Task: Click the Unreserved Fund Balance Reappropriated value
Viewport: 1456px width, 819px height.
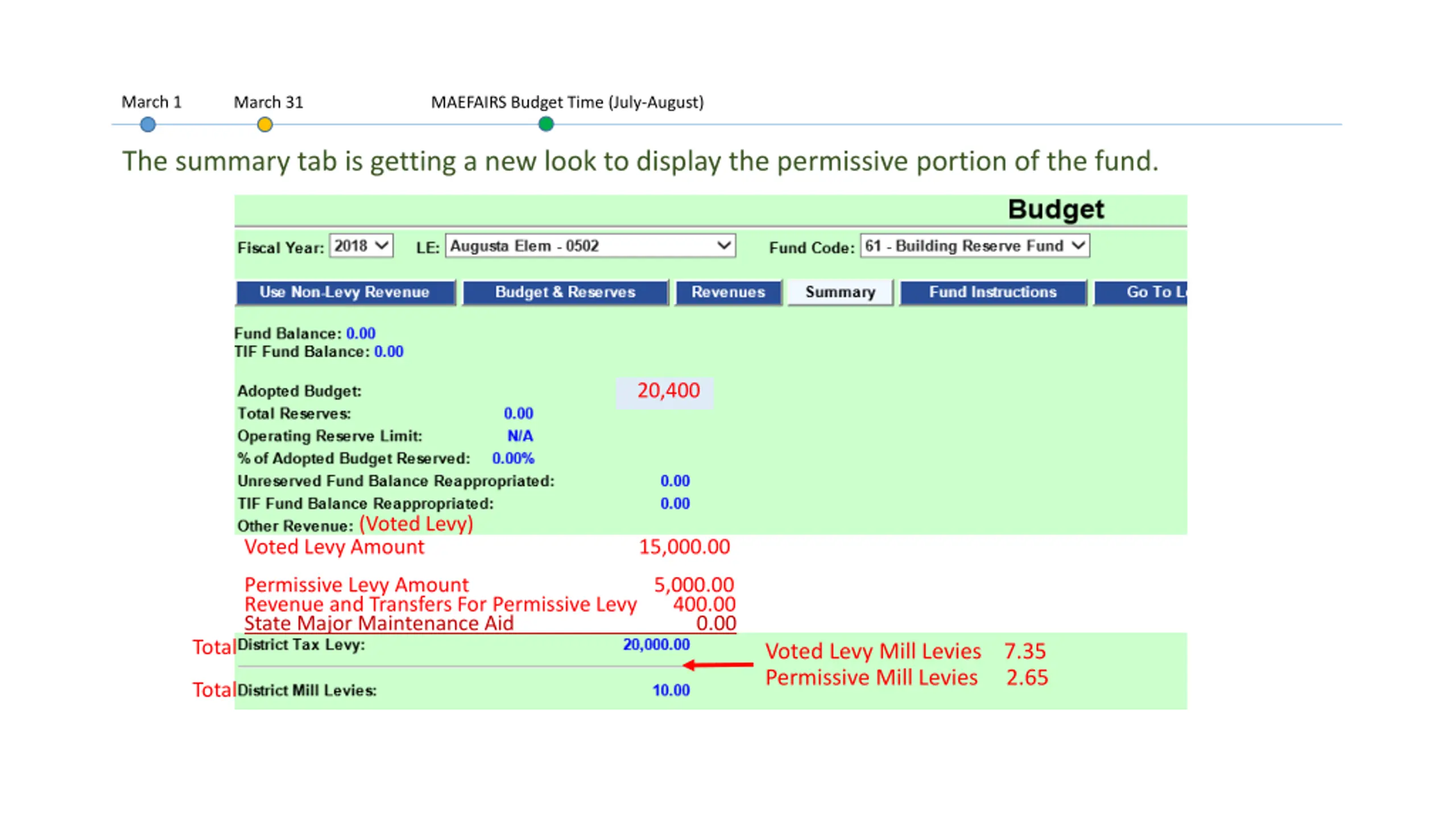Action: coord(675,481)
